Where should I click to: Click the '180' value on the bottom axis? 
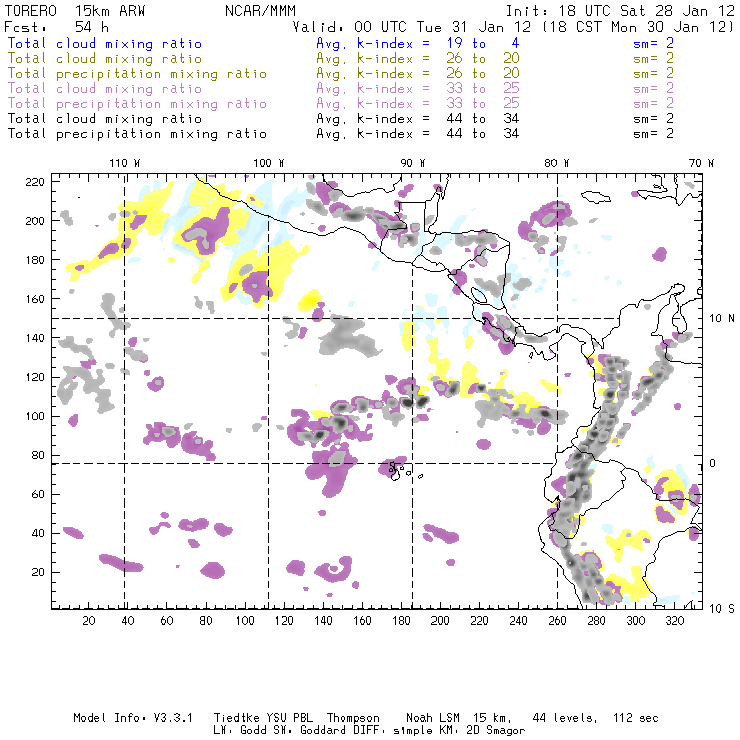coord(401,621)
